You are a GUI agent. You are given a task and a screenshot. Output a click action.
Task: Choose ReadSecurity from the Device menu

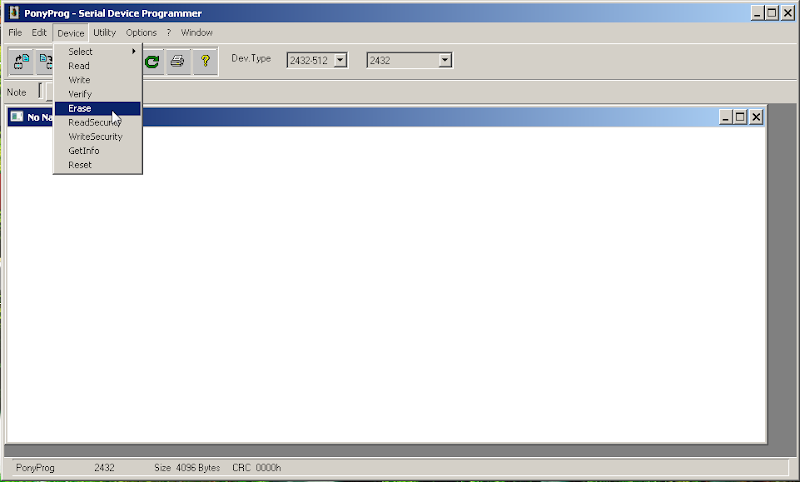coord(97,122)
